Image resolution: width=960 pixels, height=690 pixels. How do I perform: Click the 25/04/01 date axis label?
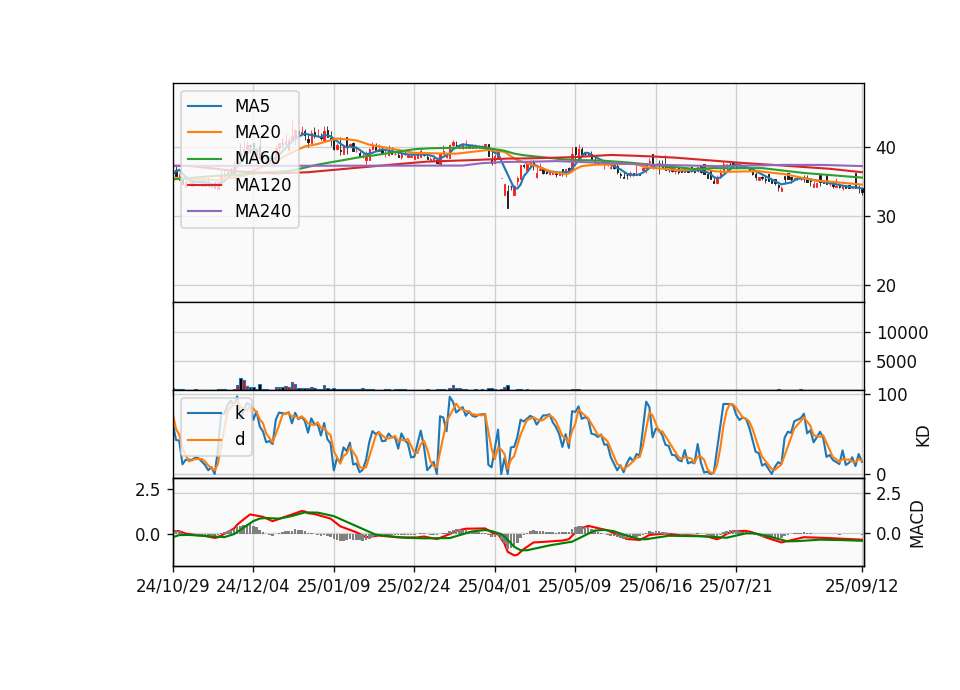(x=495, y=586)
